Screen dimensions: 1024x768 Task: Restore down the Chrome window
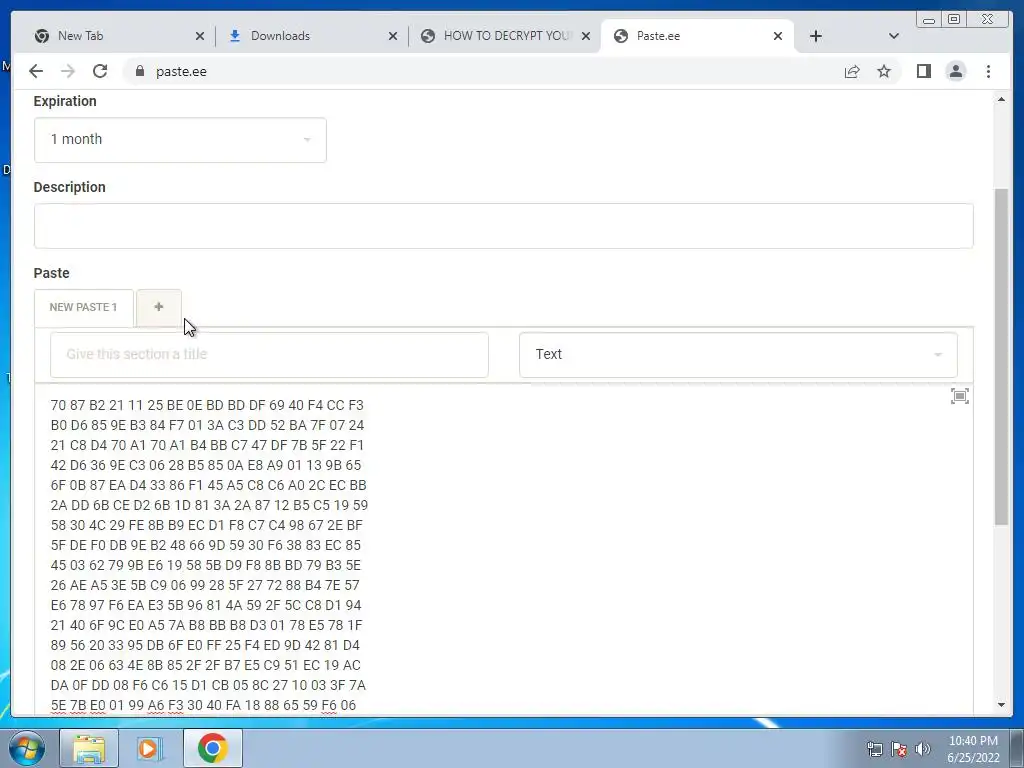pos(954,19)
